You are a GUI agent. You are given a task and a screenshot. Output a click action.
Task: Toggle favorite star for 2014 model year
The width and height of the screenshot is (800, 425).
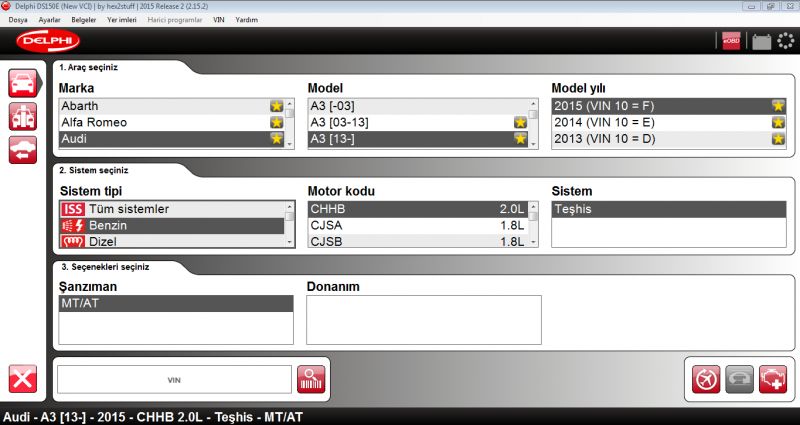coord(778,122)
